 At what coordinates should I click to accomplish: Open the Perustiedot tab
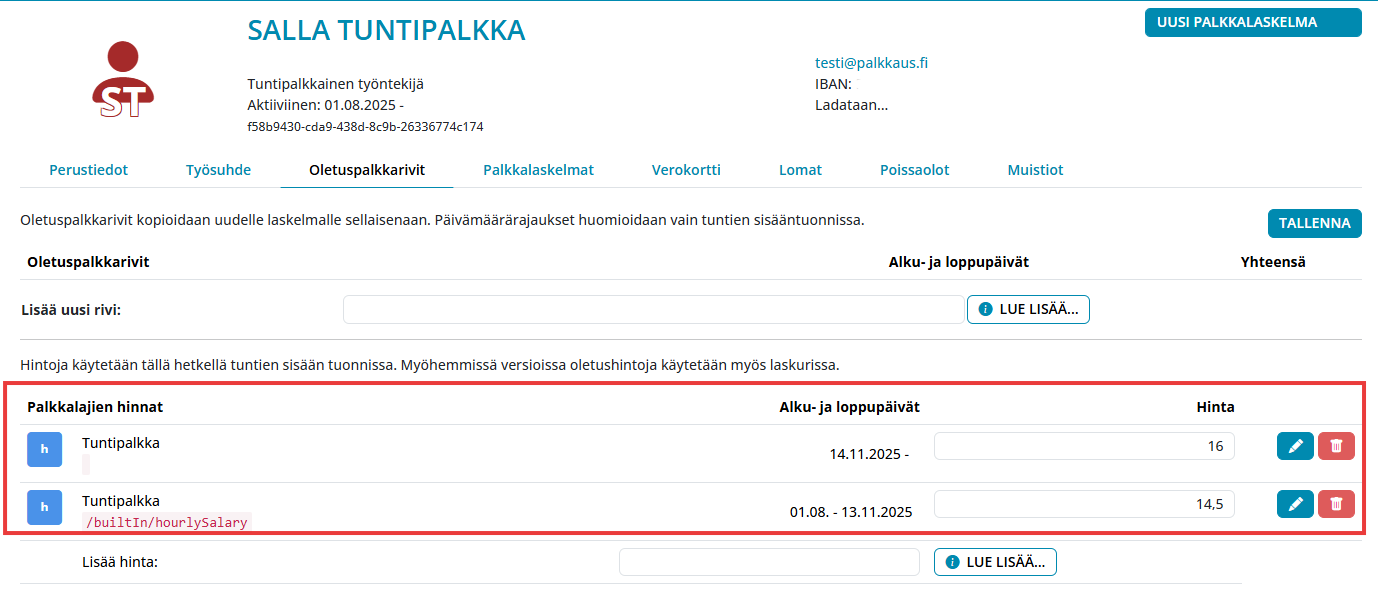click(x=88, y=170)
